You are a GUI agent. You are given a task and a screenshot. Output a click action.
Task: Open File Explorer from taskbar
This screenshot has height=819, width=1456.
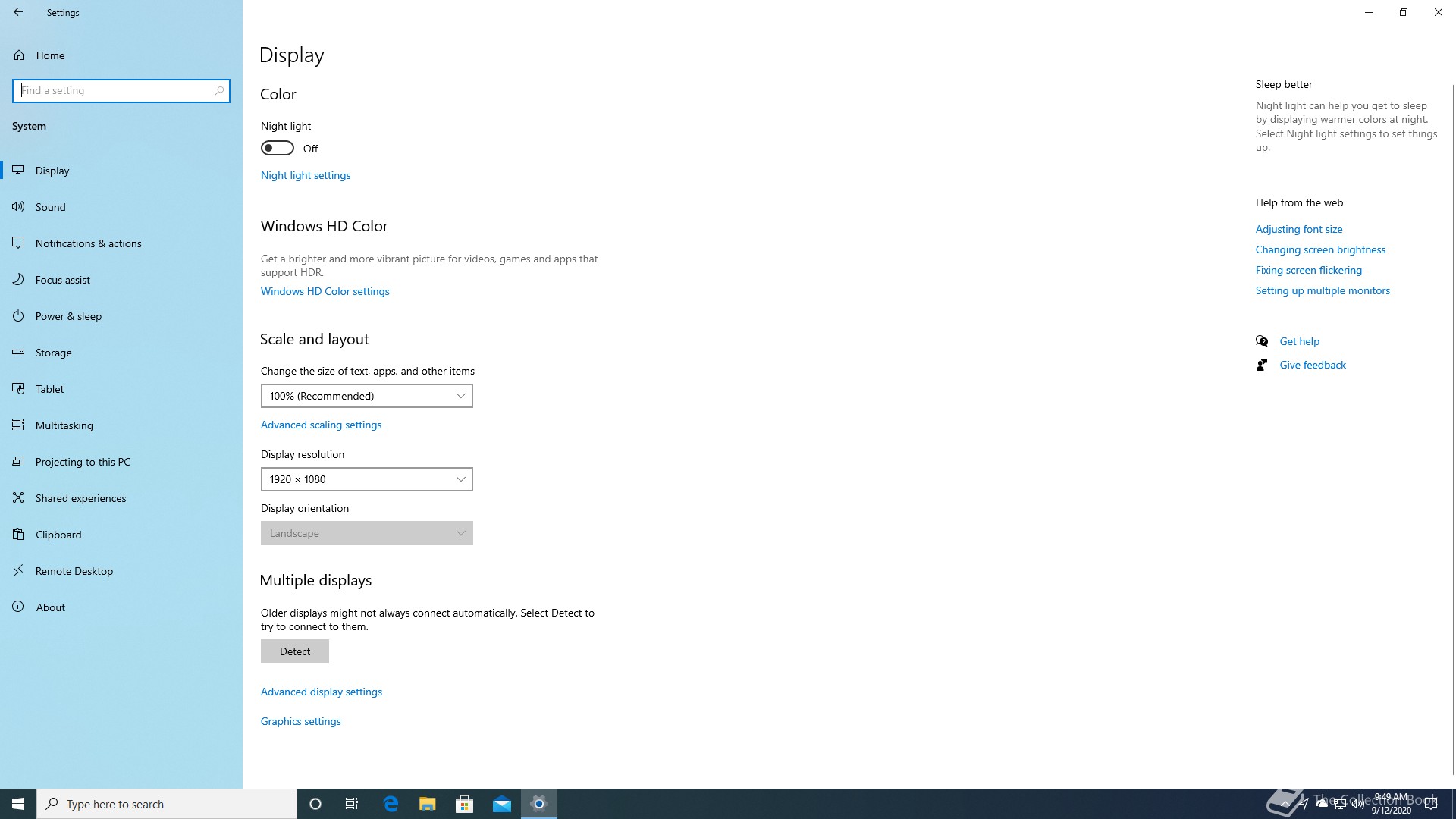(428, 804)
